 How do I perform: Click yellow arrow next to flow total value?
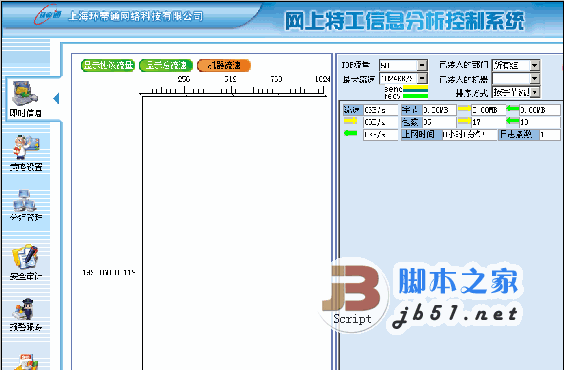pos(464,108)
